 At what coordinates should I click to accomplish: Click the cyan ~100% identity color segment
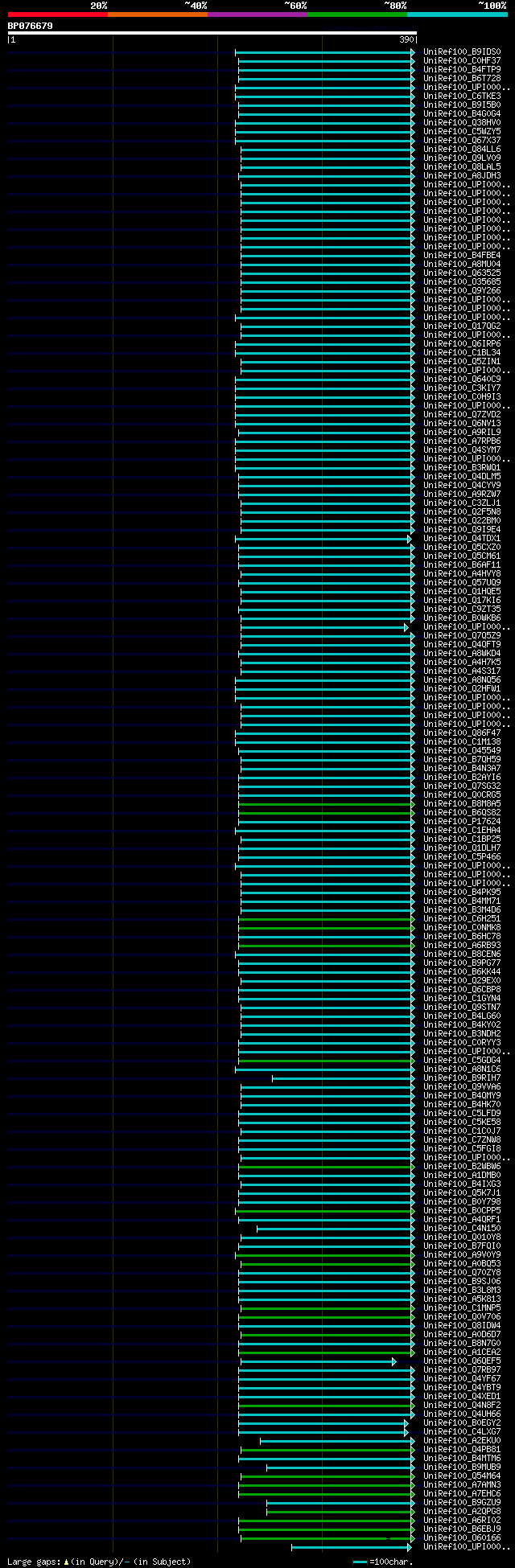tap(457, 14)
